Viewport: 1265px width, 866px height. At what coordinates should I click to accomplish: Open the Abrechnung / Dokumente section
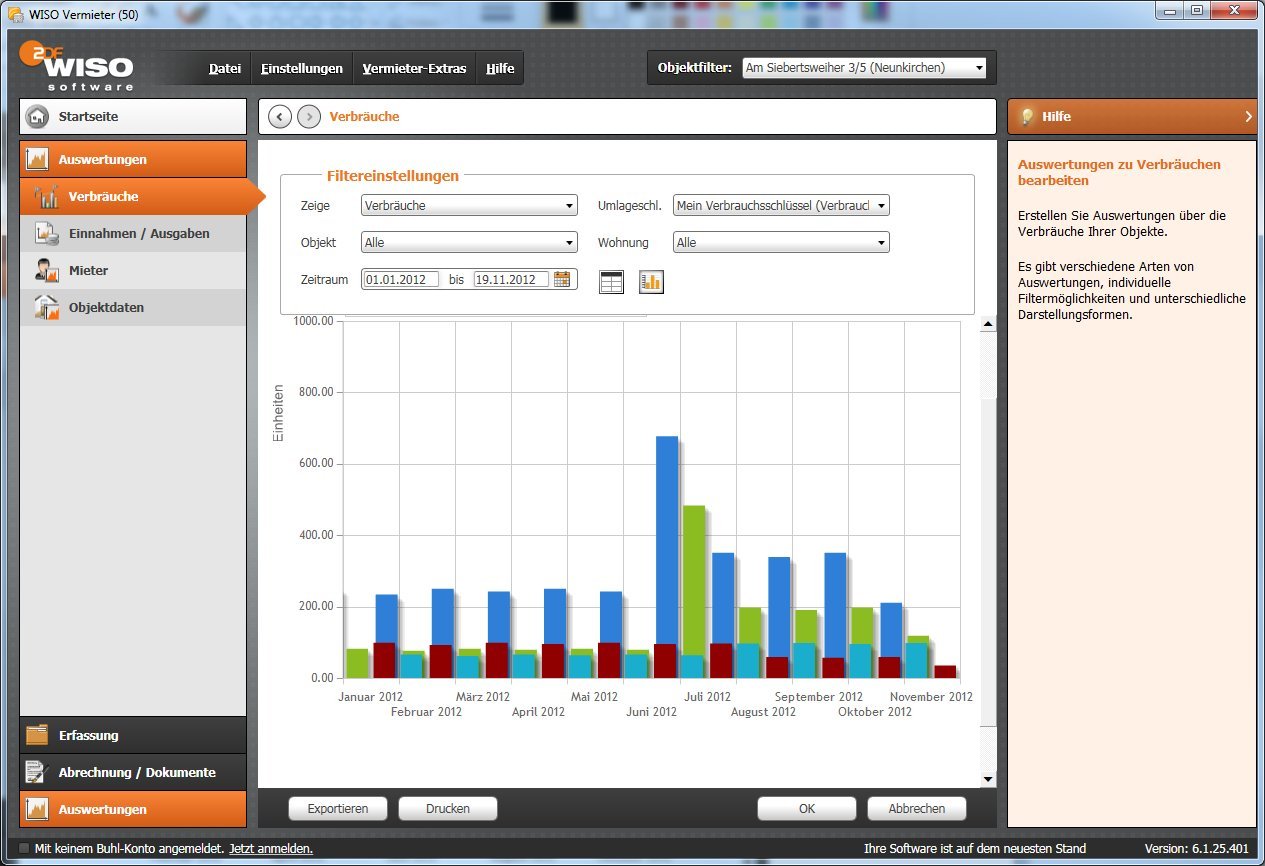[133, 772]
